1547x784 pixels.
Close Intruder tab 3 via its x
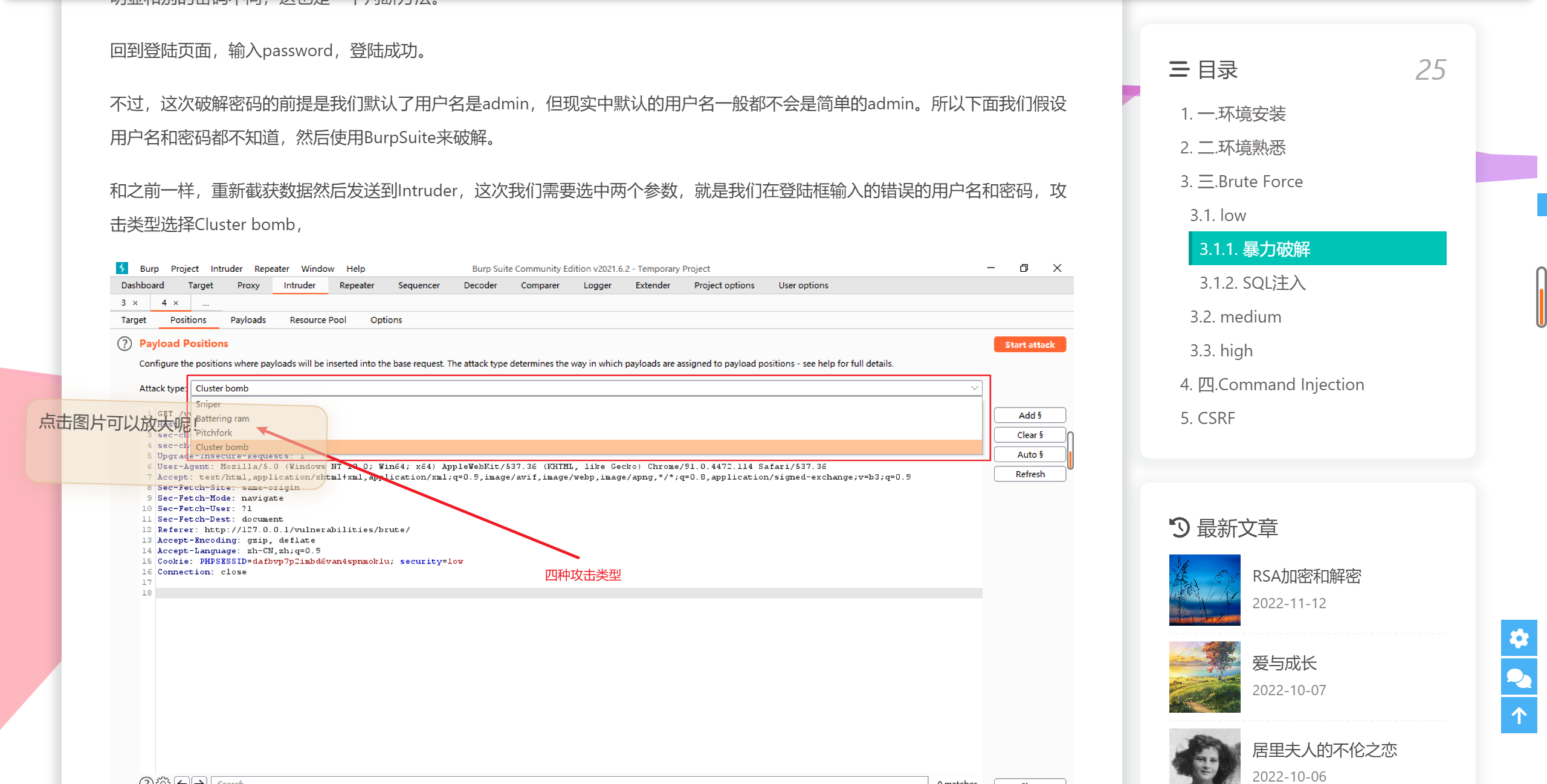point(135,303)
